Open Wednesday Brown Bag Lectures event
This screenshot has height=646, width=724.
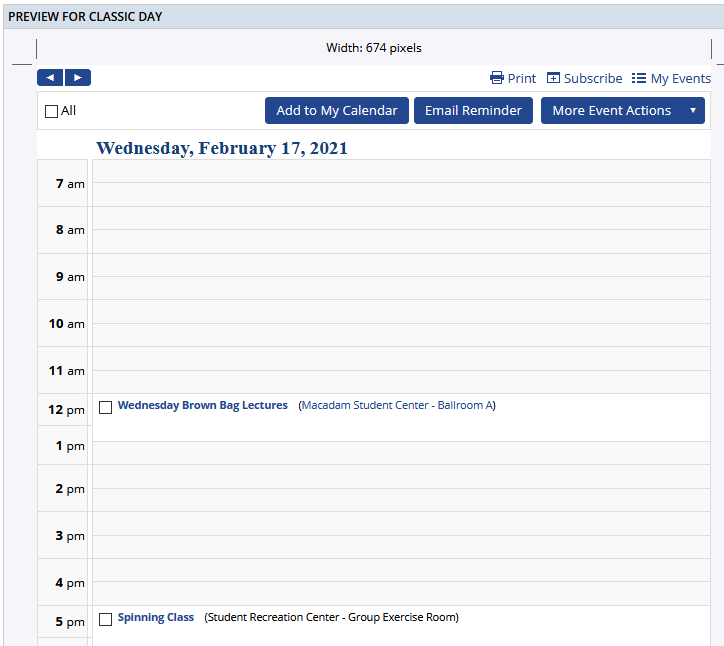202,405
